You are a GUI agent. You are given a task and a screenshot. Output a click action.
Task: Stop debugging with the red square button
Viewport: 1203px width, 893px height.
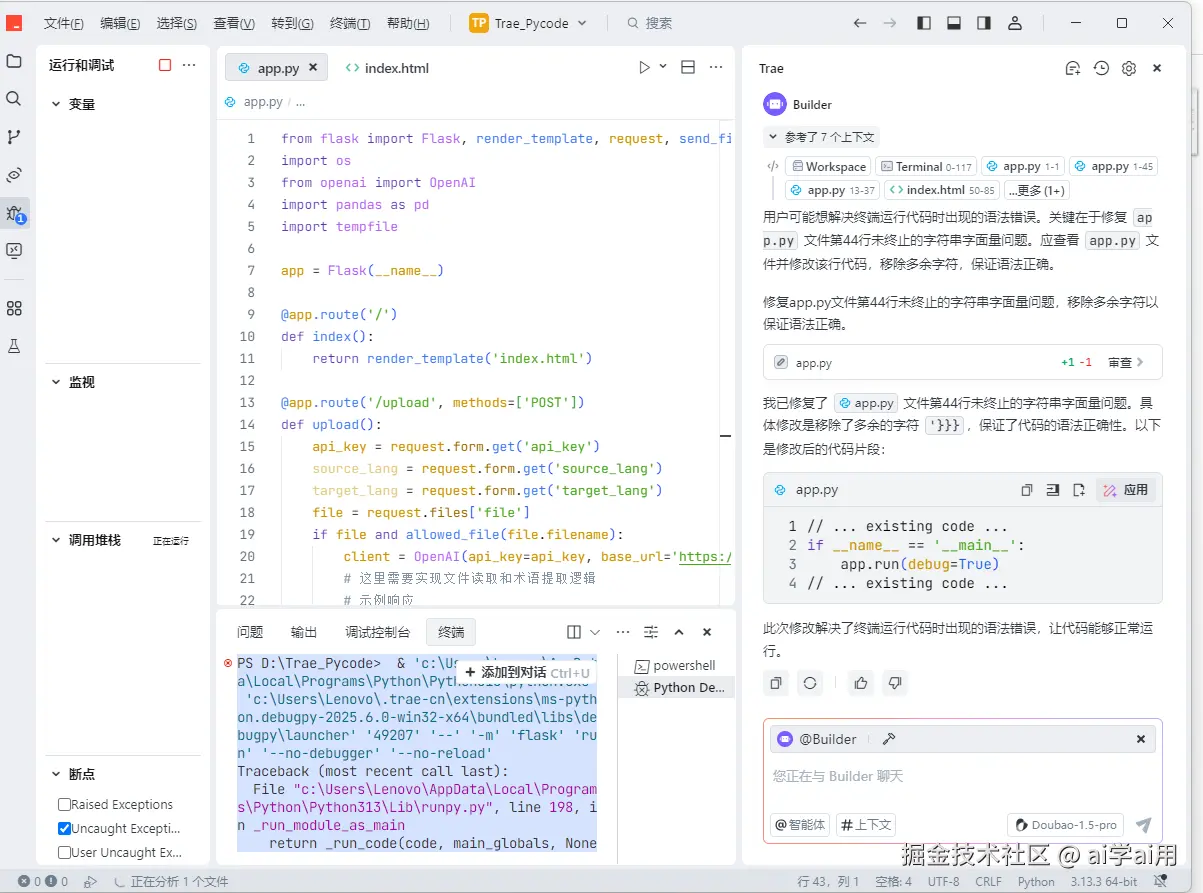pyautogui.click(x=165, y=65)
